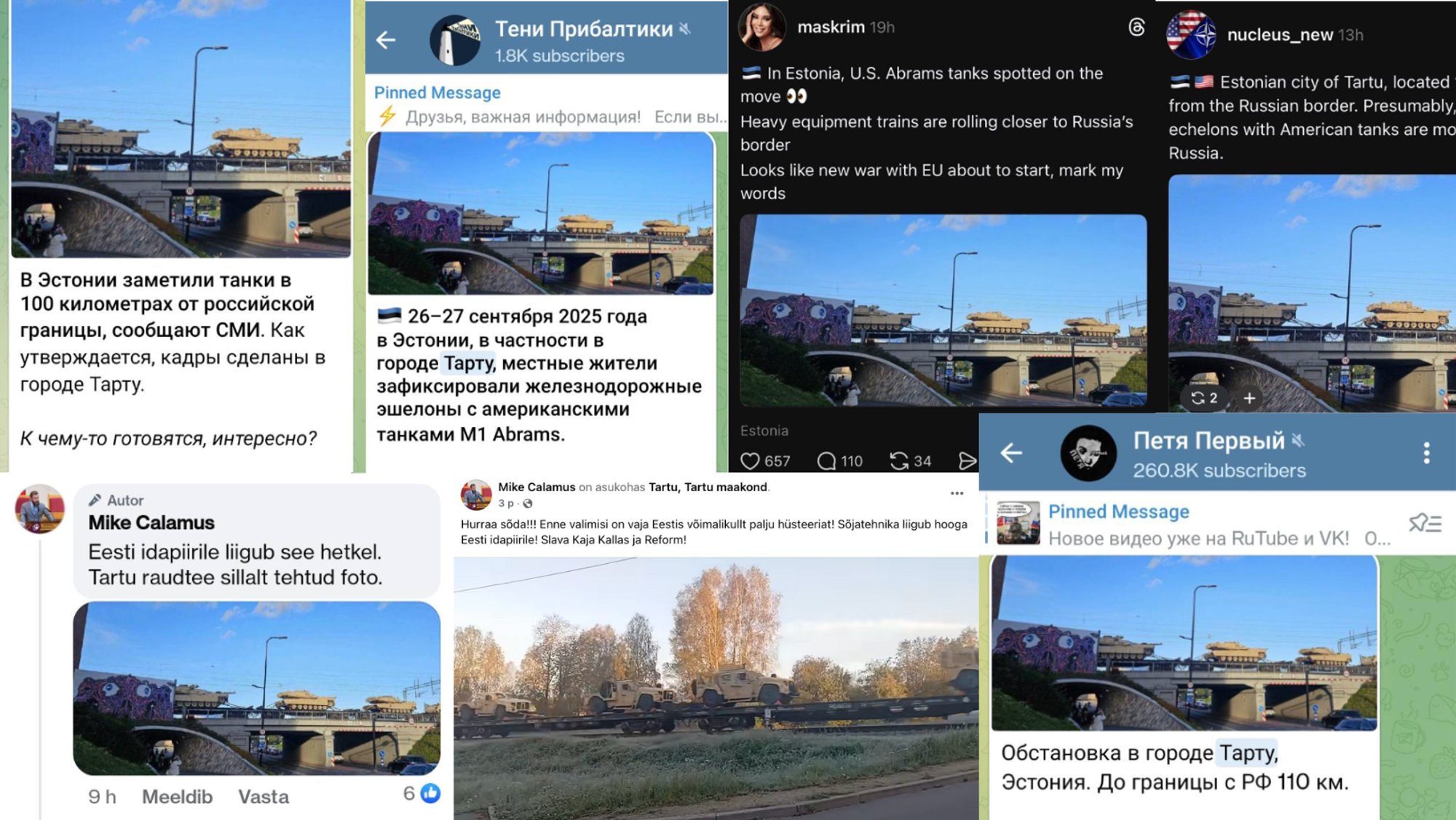Viewport: 1456px width, 820px height.
Task: Click Tartu, Tartu maakond location link
Action: 708,487
